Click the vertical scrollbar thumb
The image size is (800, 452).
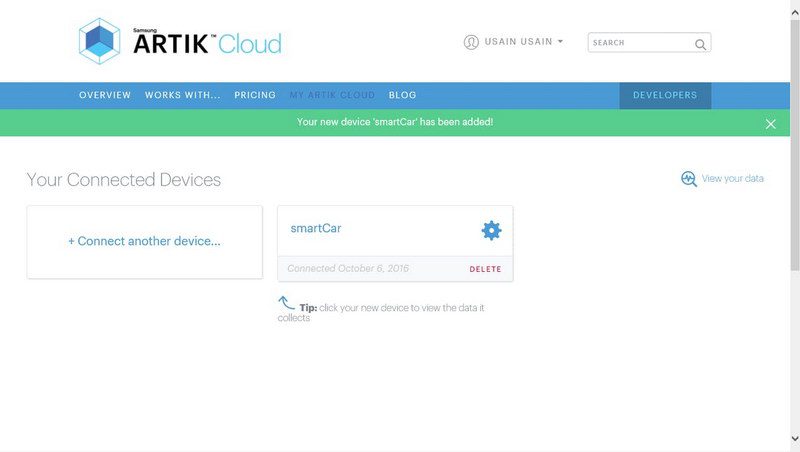[x=795, y=145]
